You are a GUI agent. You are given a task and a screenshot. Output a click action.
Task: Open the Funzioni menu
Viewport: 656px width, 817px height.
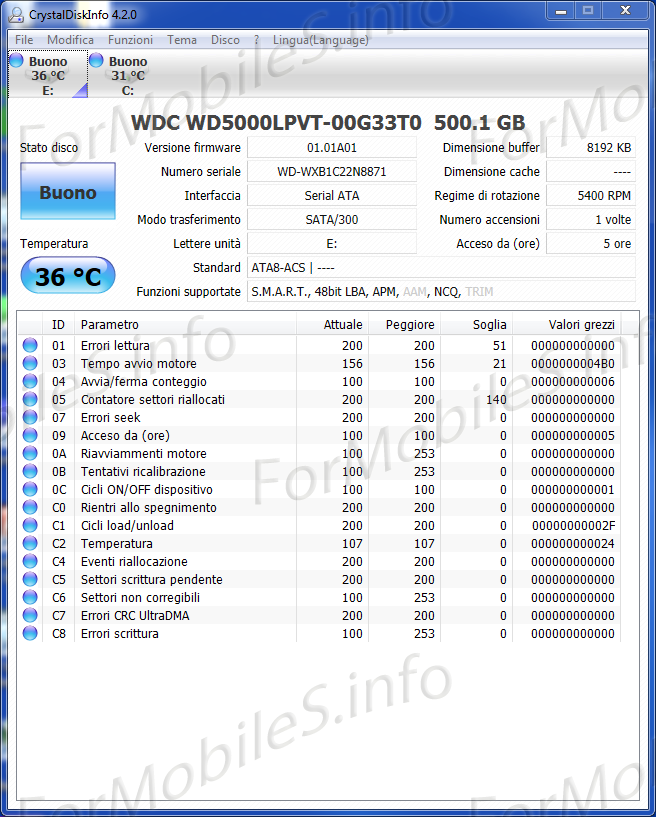(130, 40)
